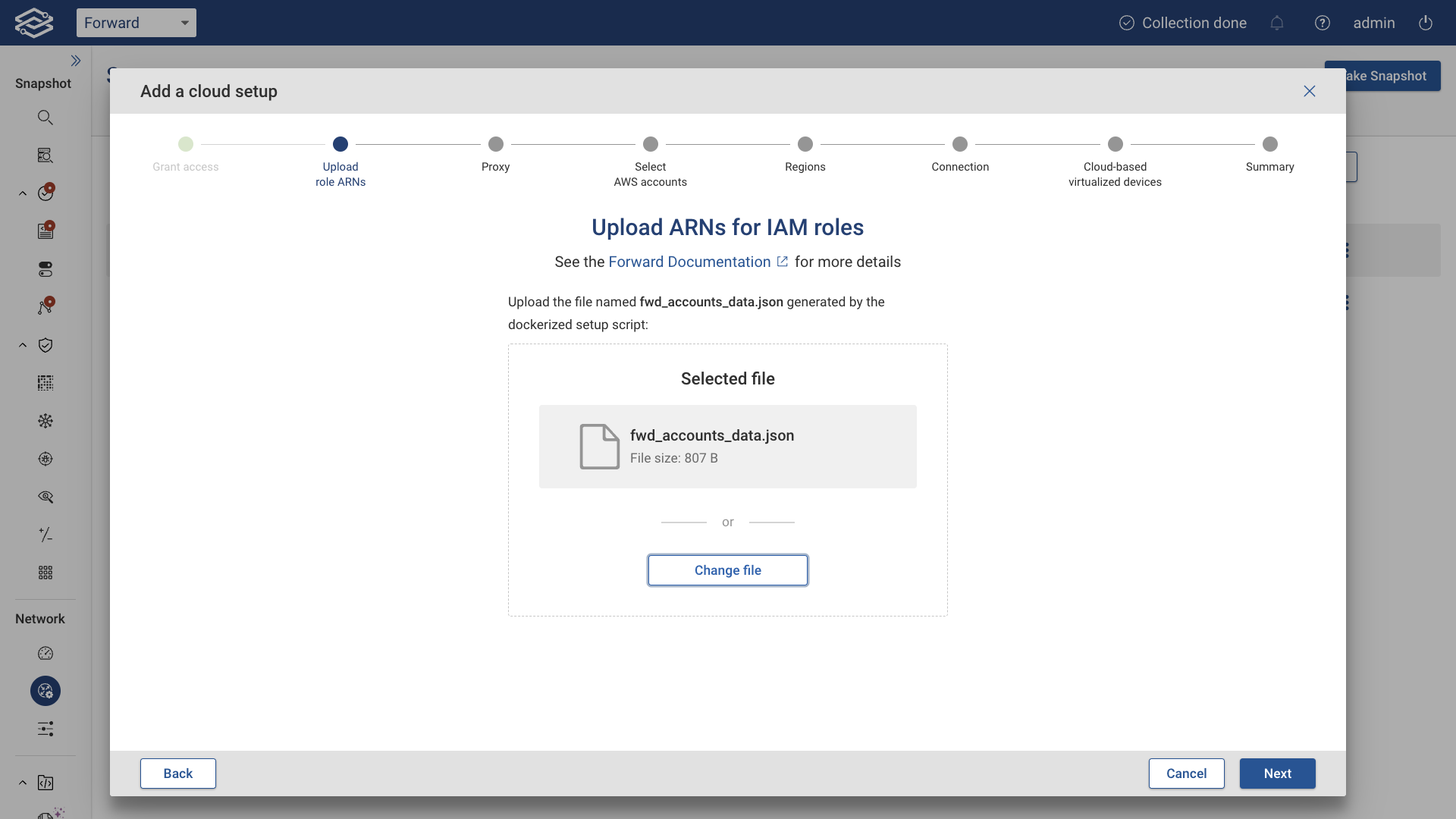Expand the sidebar with the double chevron

pyautogui.click(x=76, y=61)
